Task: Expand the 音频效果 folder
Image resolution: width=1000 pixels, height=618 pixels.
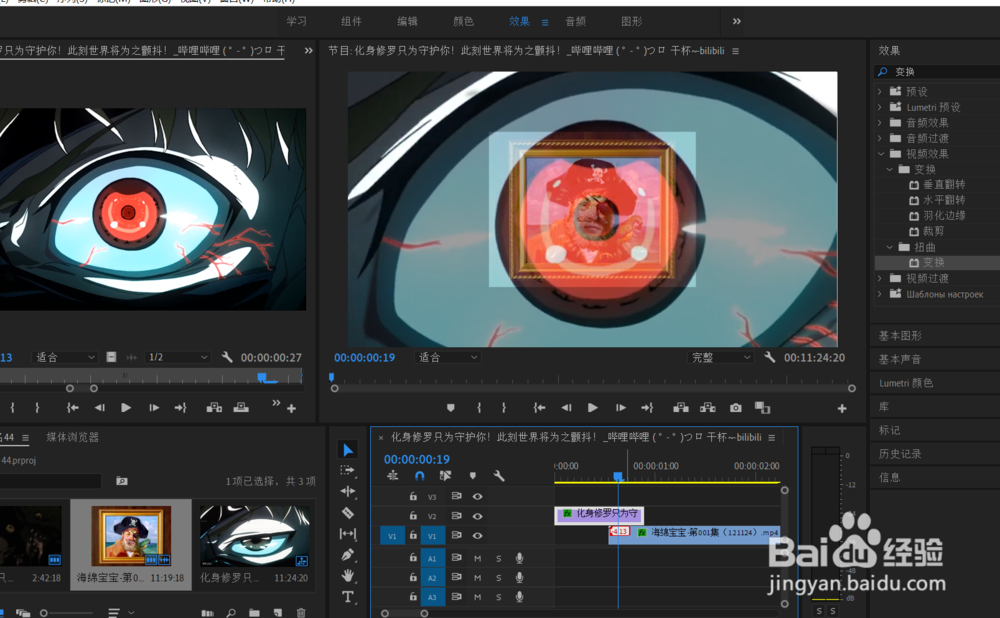Action: click(879, 122)
